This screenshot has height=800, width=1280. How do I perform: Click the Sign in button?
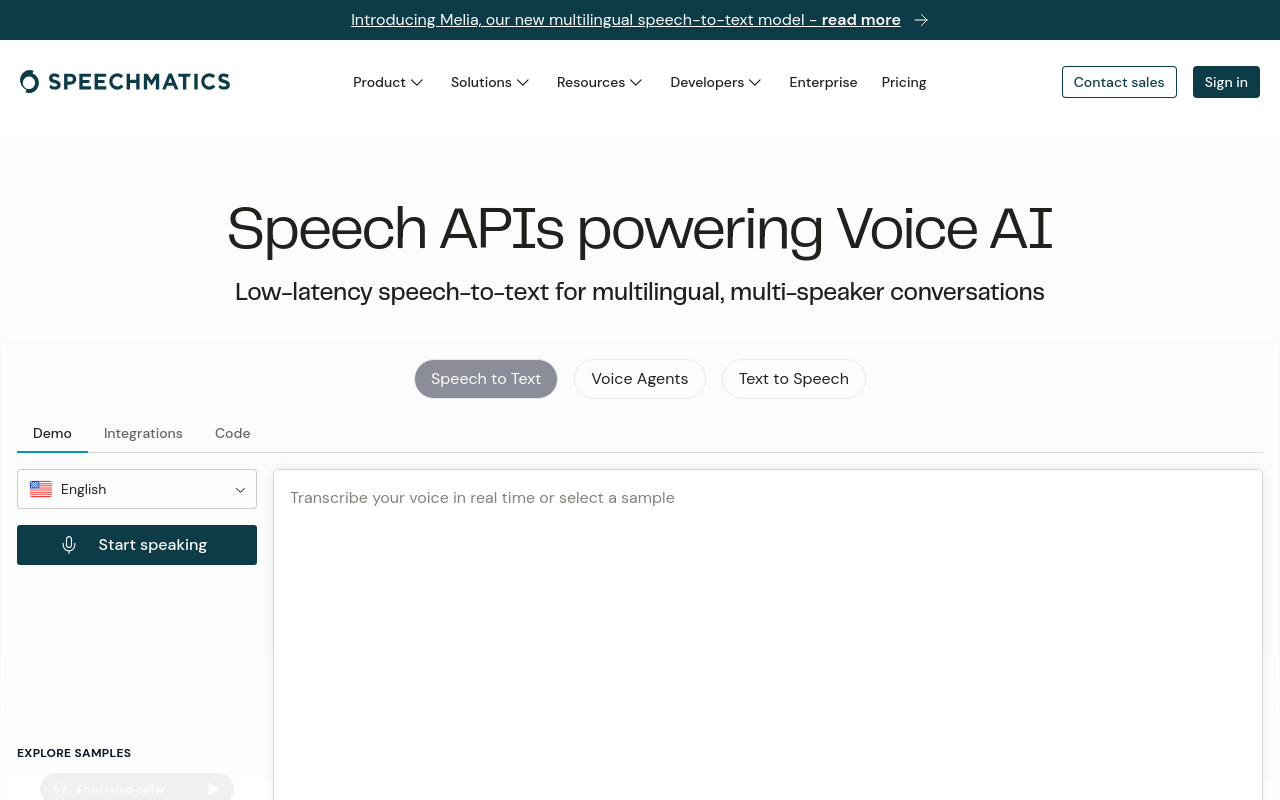click(x=1226, y=82)
